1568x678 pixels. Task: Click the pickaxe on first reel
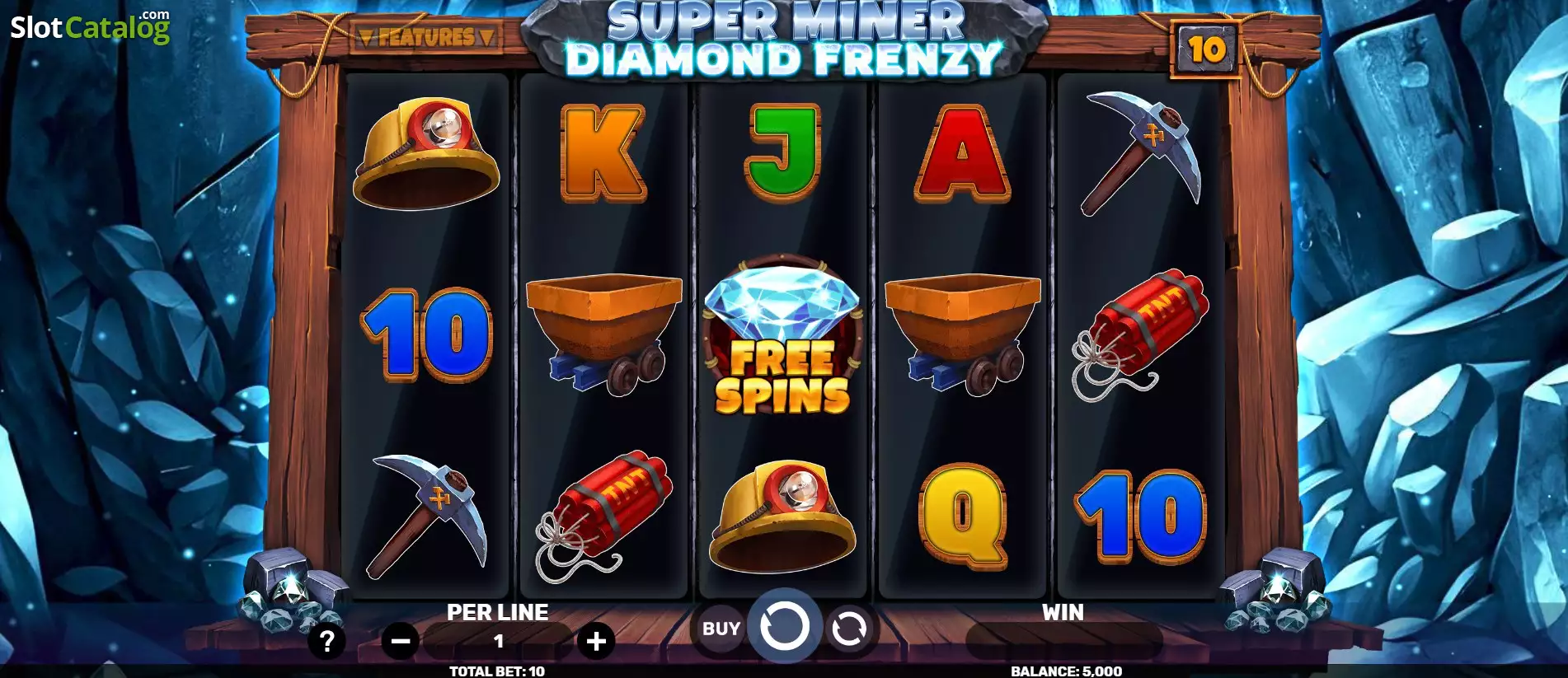(x=427, y=517)
